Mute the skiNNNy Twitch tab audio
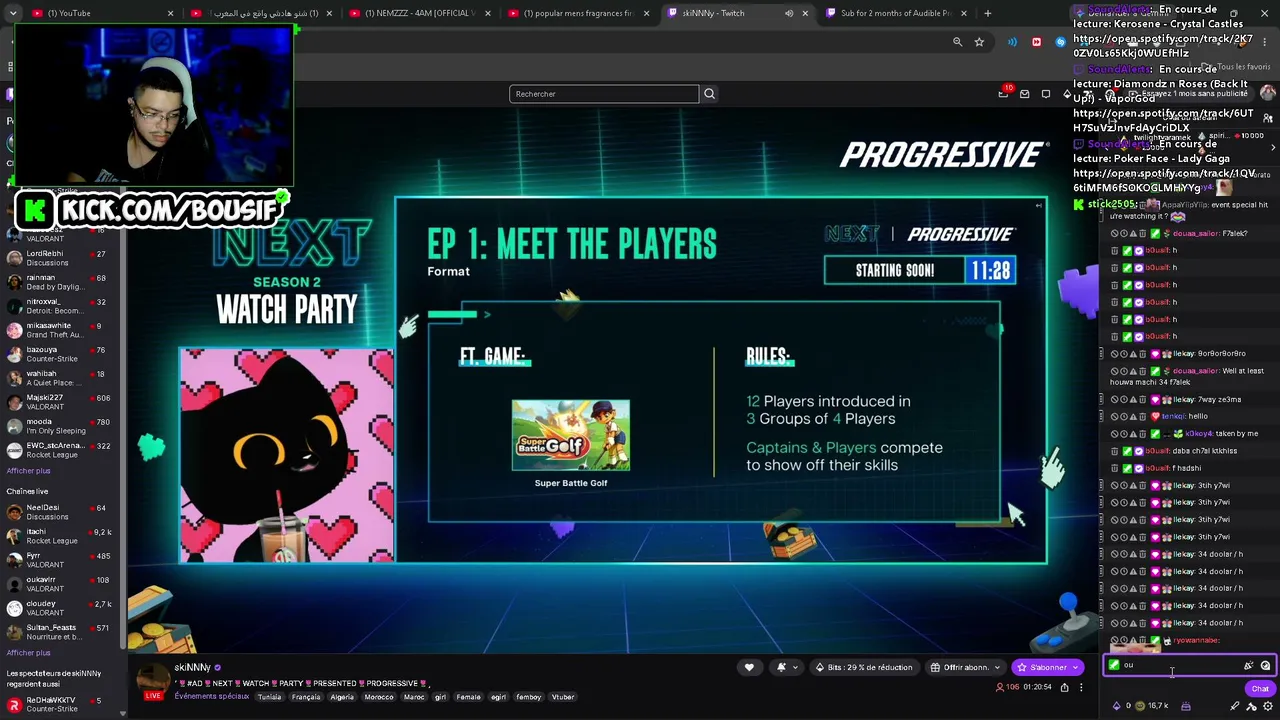The width and height of the screenshot is (1280, 720). 789,13
